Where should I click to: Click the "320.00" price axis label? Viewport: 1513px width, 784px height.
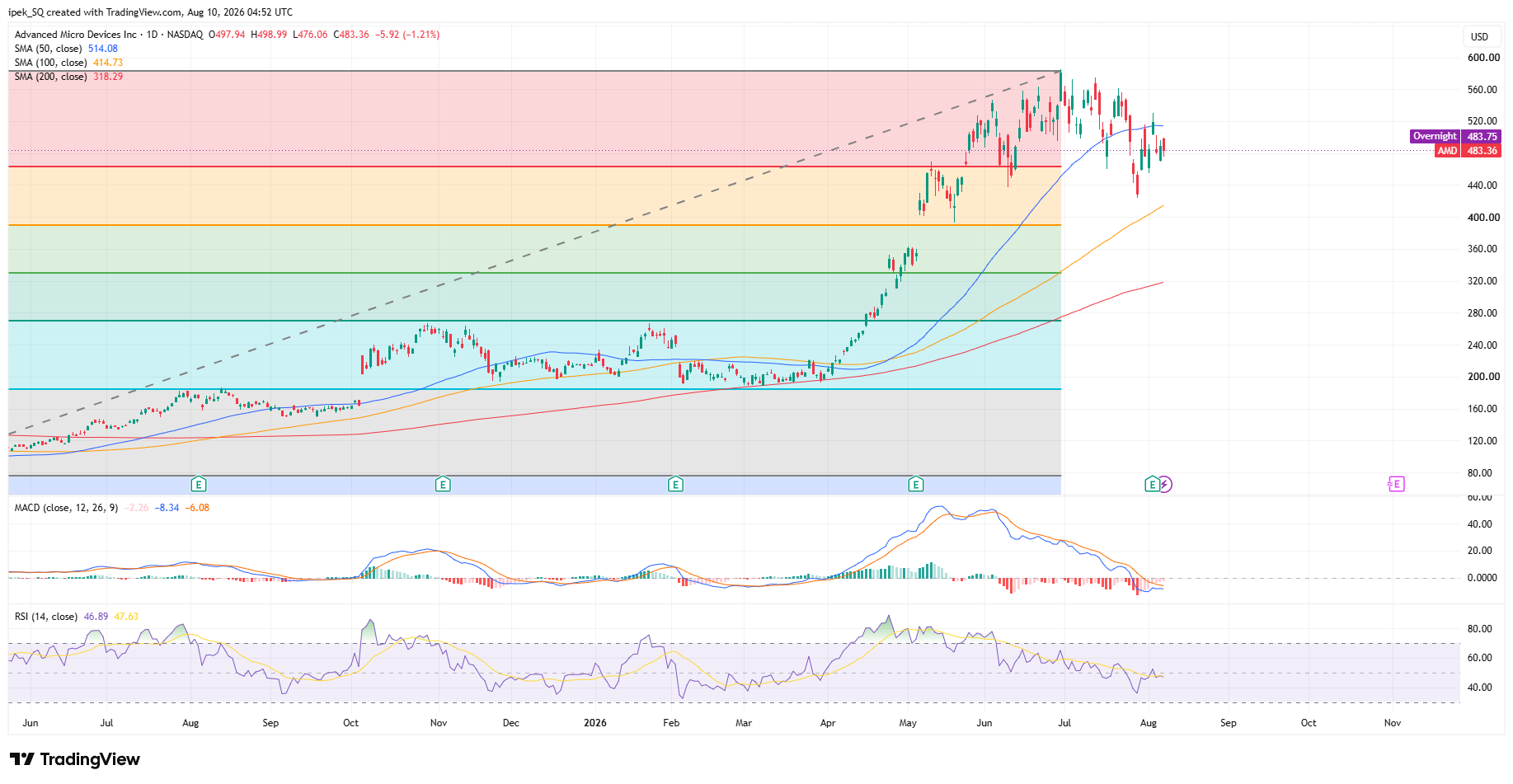point(1483,281)
